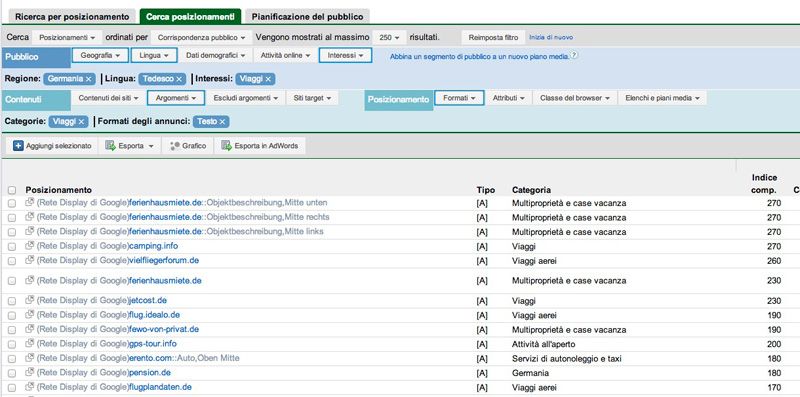Expand the Contenuti dei siti dropdown
This screenshot has height=397, width=800.
tap(108, 98)
